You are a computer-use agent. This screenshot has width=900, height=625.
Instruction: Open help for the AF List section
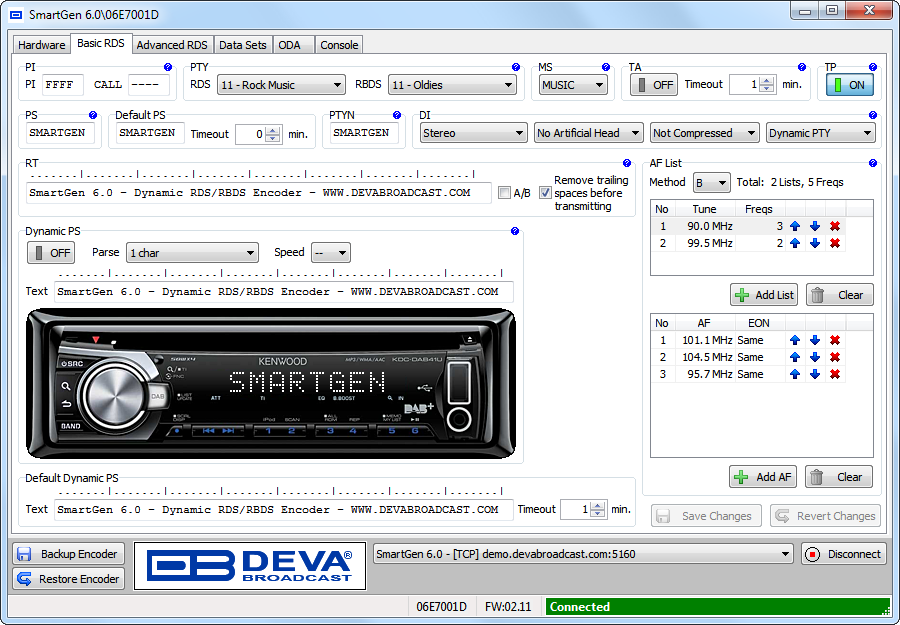point(872,163)
